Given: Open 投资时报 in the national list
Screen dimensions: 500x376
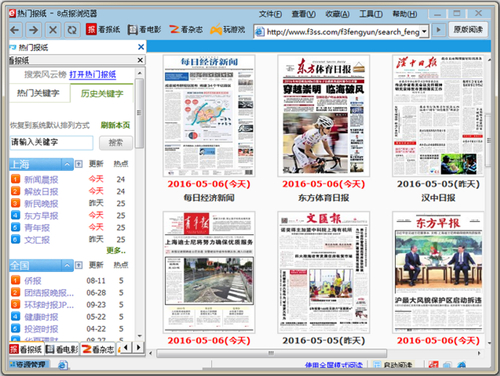Looking at the screenshot, I should coord(41,329).
